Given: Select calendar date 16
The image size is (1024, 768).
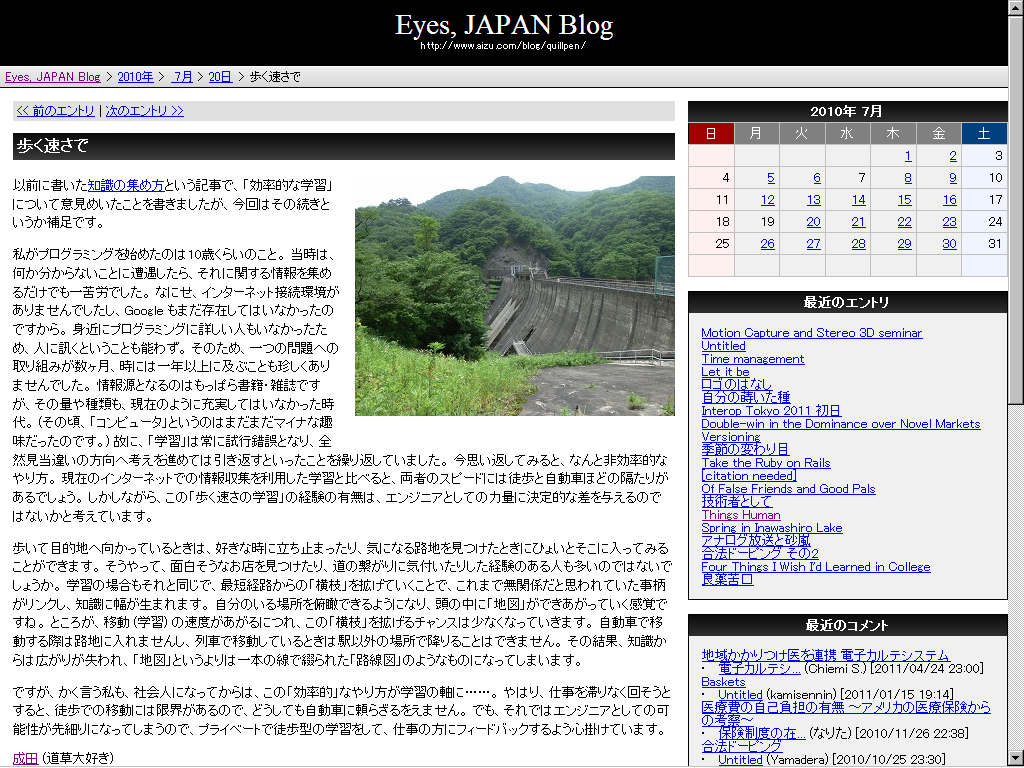Looking at the screenshot, I should (950, 200).
